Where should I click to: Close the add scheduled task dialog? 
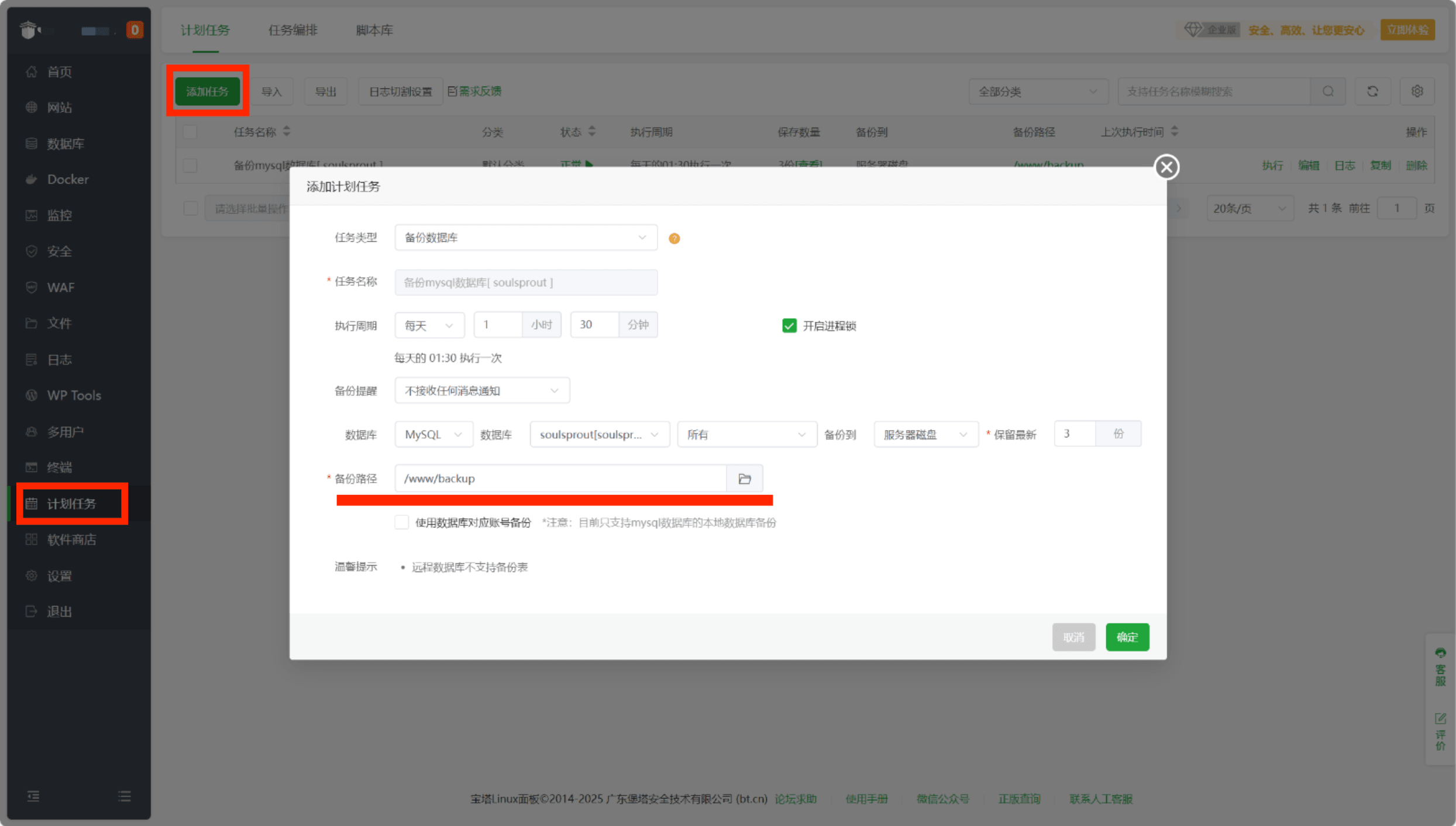[x=1166, y=167]
